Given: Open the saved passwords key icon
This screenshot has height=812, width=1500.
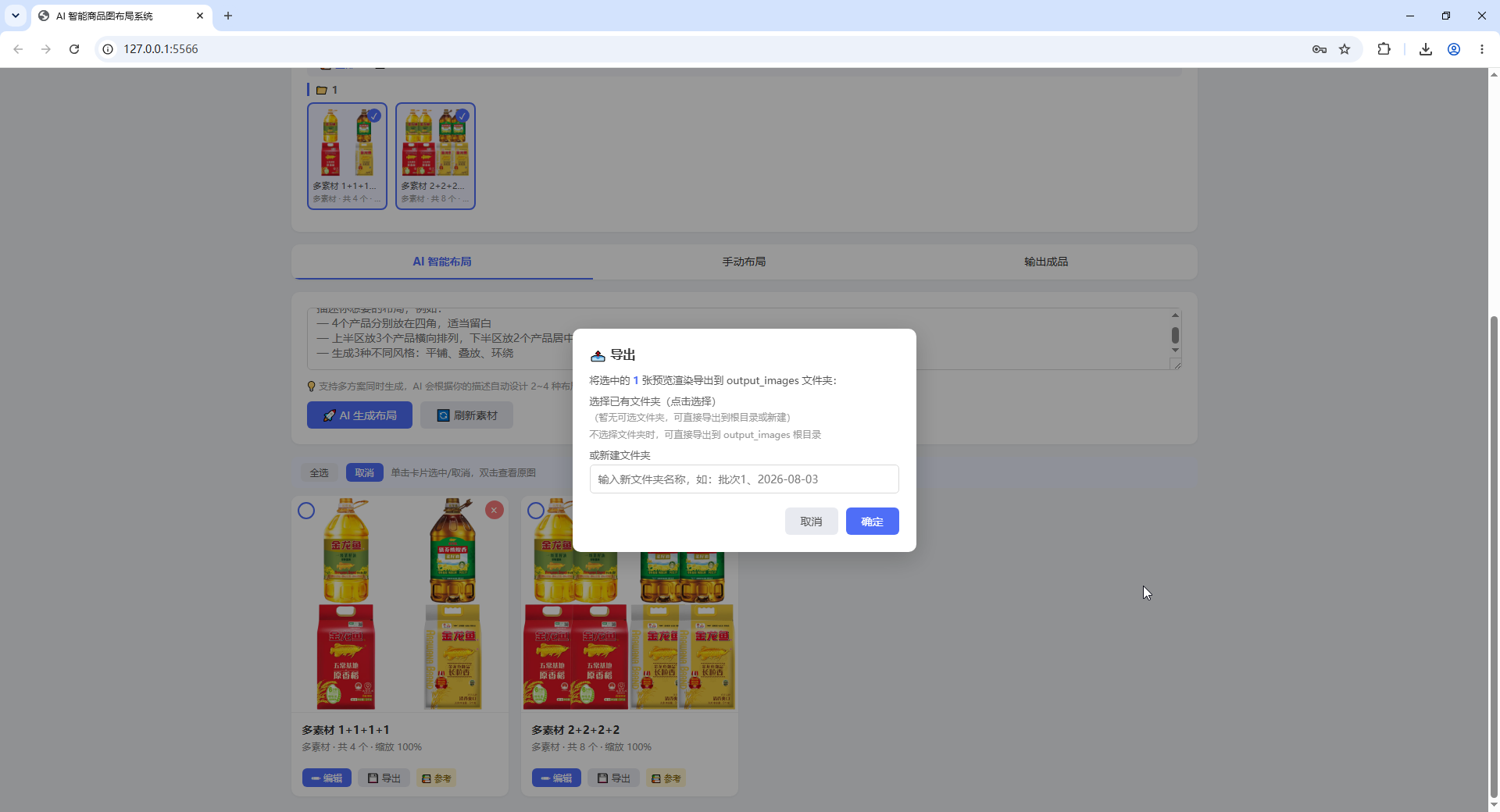Looking at the screenshot, I should pos(1320,49).
